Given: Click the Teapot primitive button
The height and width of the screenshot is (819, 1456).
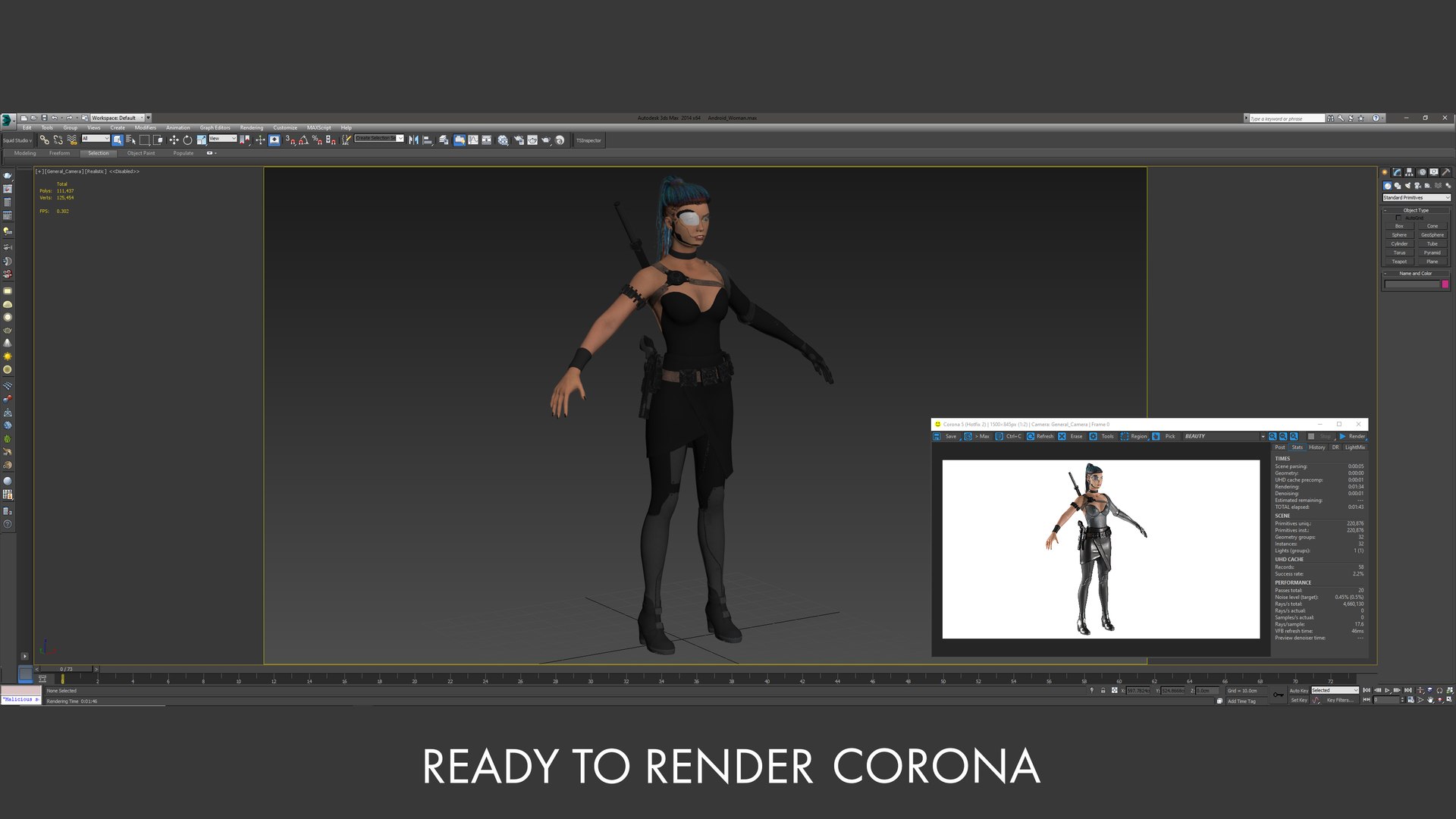Looking at the screenshot, I should [x=1399, y=262].
